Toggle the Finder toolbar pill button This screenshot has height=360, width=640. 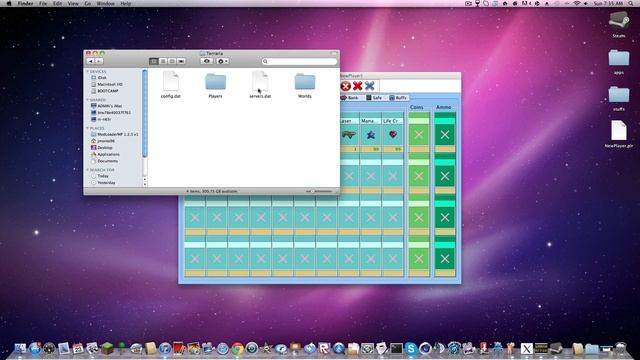pos(334,53)
